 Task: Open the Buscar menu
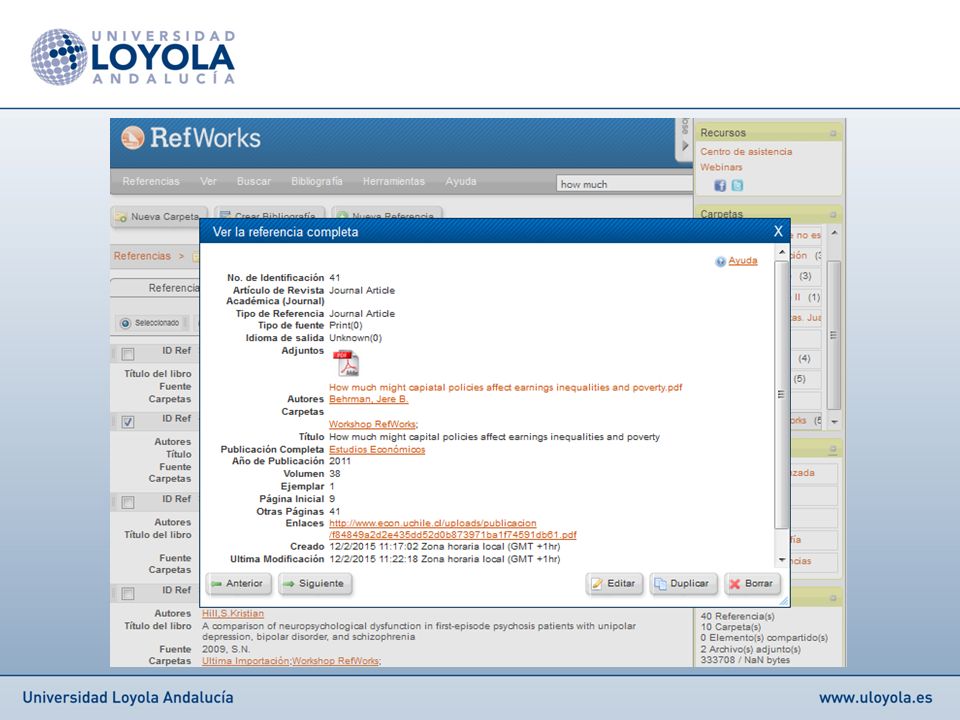coord(253,181)
